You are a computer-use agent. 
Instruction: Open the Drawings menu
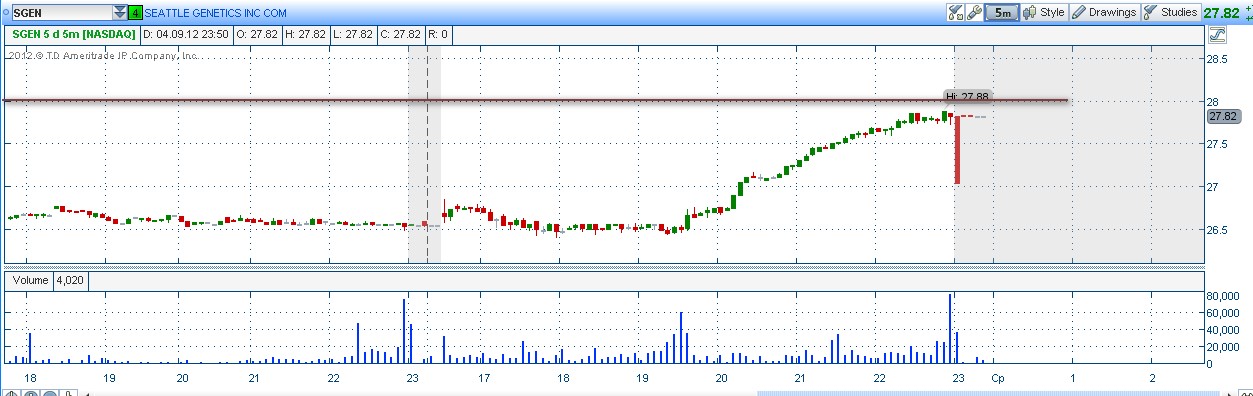click(1104, 13)
